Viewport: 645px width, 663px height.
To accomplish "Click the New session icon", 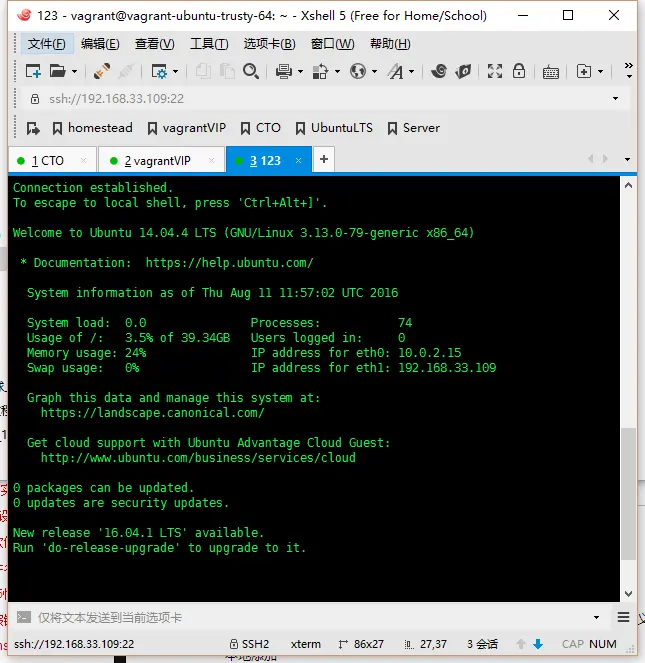I will click(x=33, y=71).
